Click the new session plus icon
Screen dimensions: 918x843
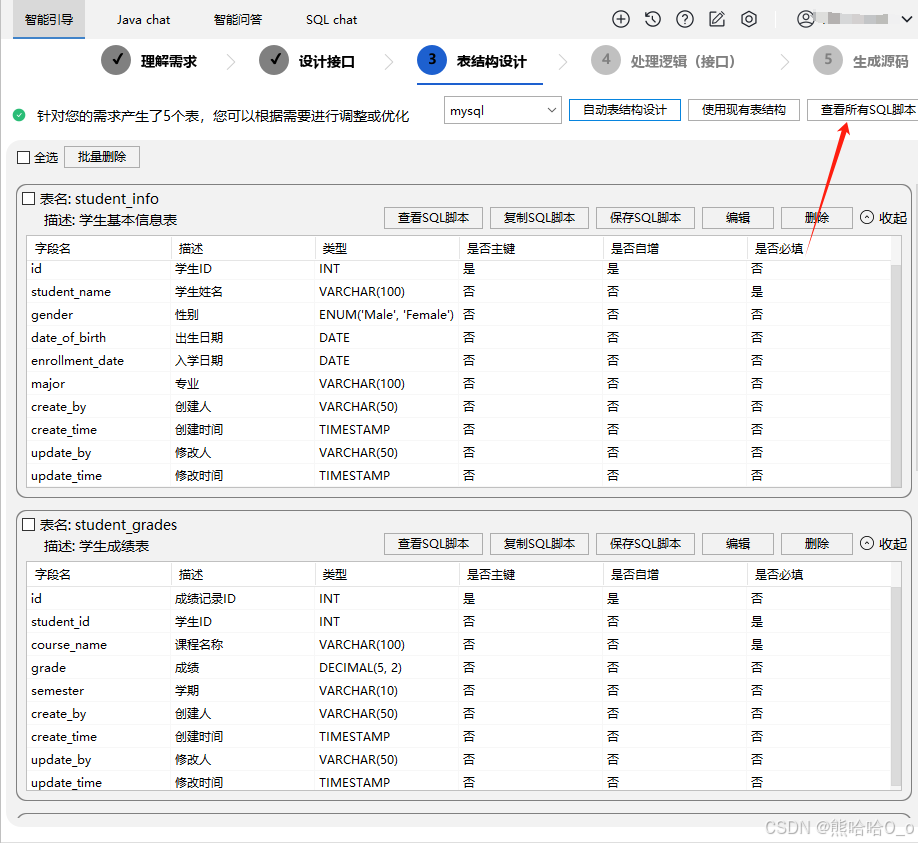pos(621,19)
